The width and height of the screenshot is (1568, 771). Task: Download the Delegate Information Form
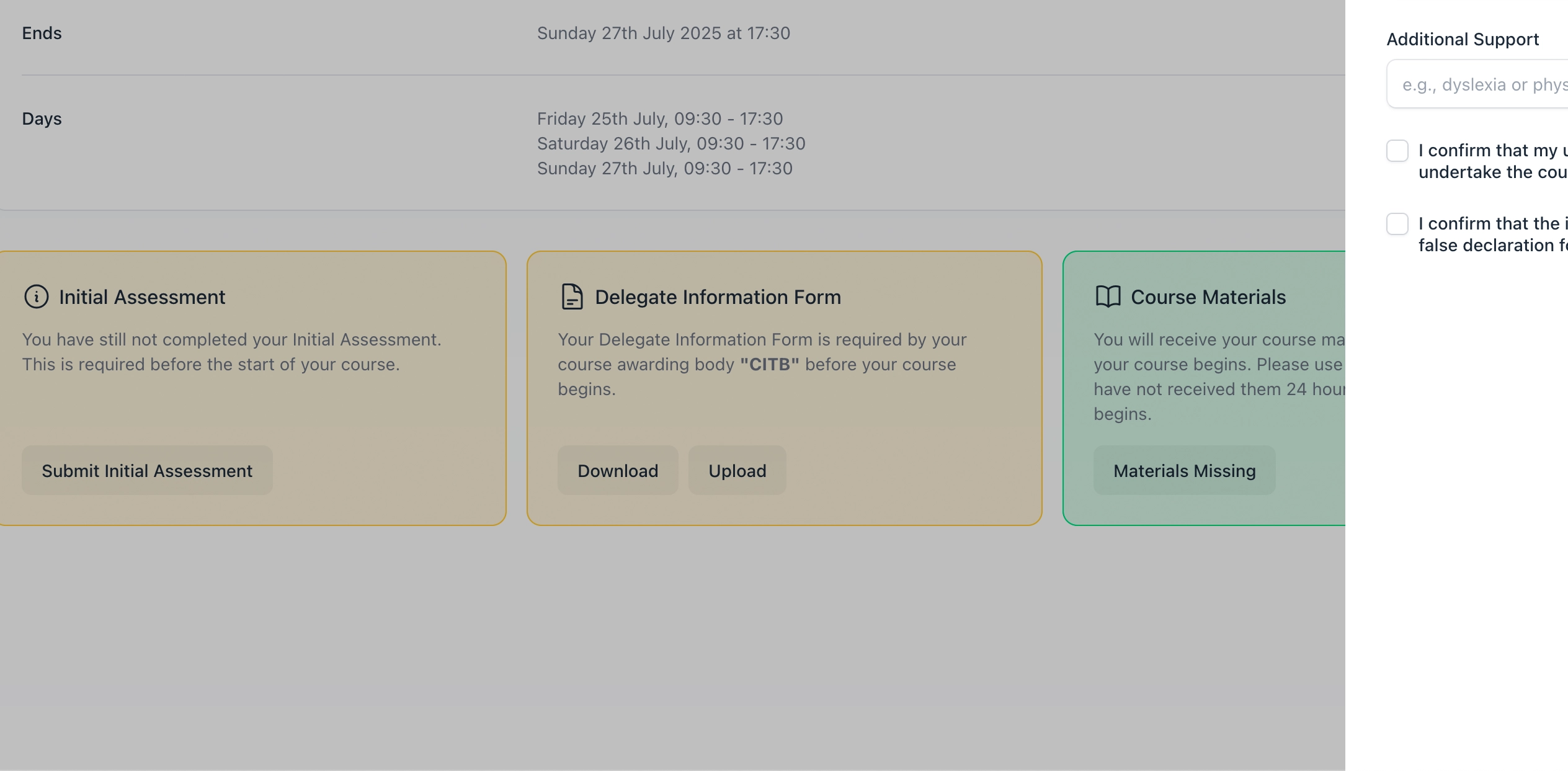point(617,471)
